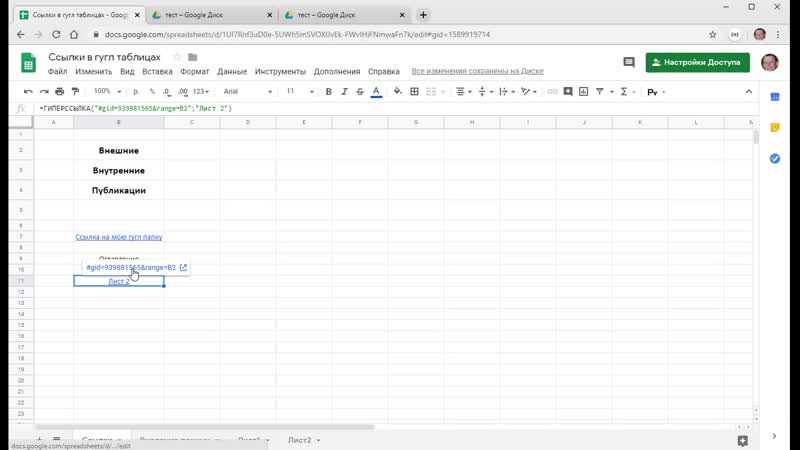The width and height of the screenshot is (800, 450).
Task: Go to the Google Sheets home icon
Action: pos(29,63)
